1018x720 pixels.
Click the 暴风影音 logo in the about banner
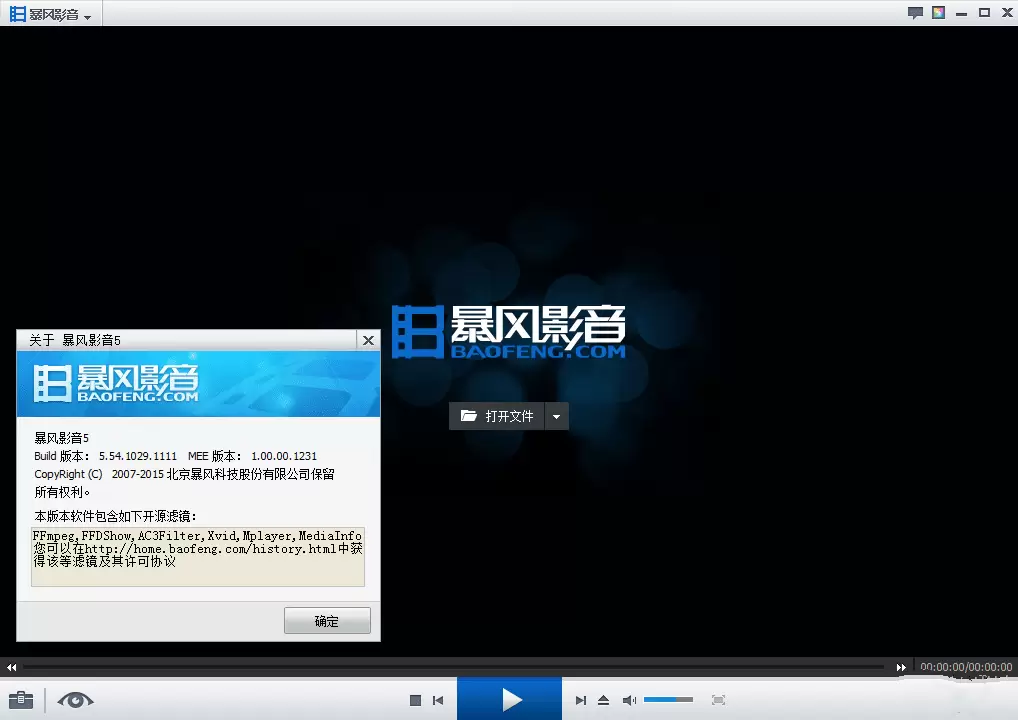pyautogui.click(x=116, y=383)
